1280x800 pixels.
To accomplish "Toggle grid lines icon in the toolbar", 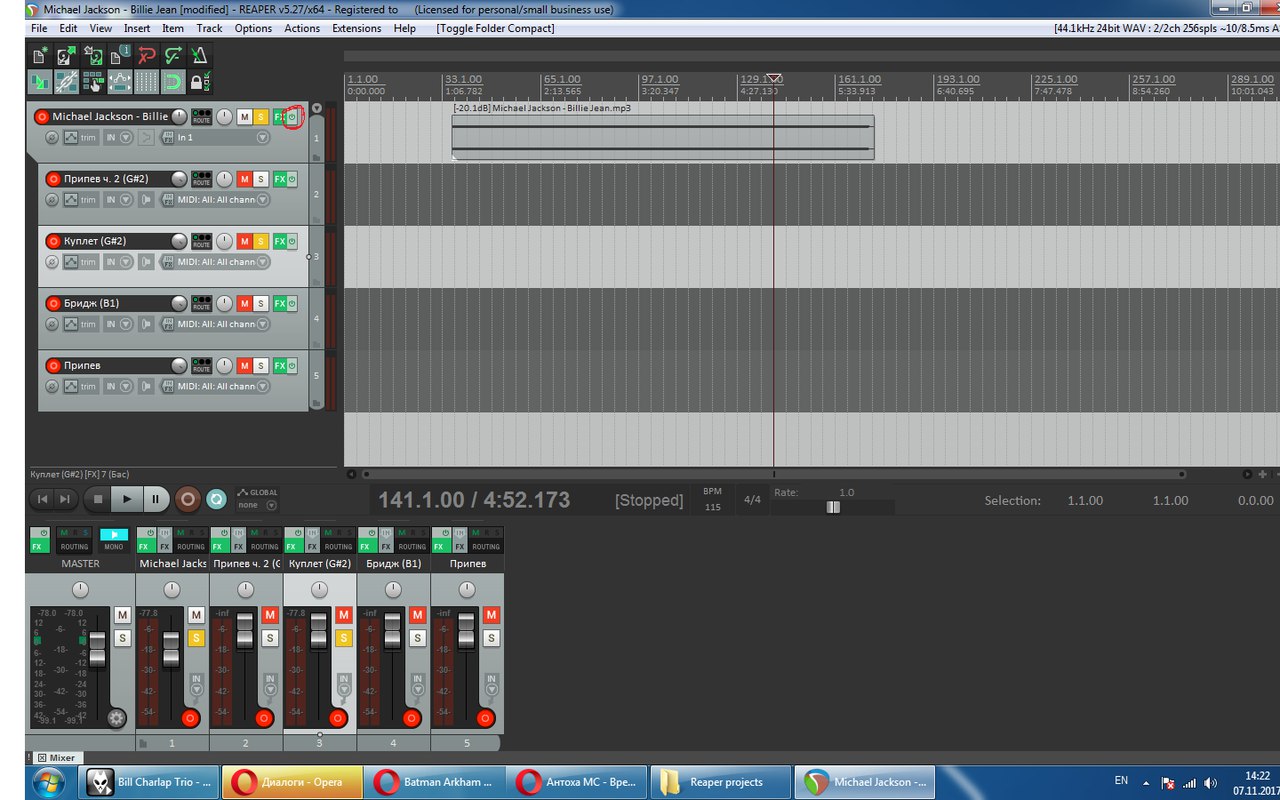I will [x=147, y=82].
